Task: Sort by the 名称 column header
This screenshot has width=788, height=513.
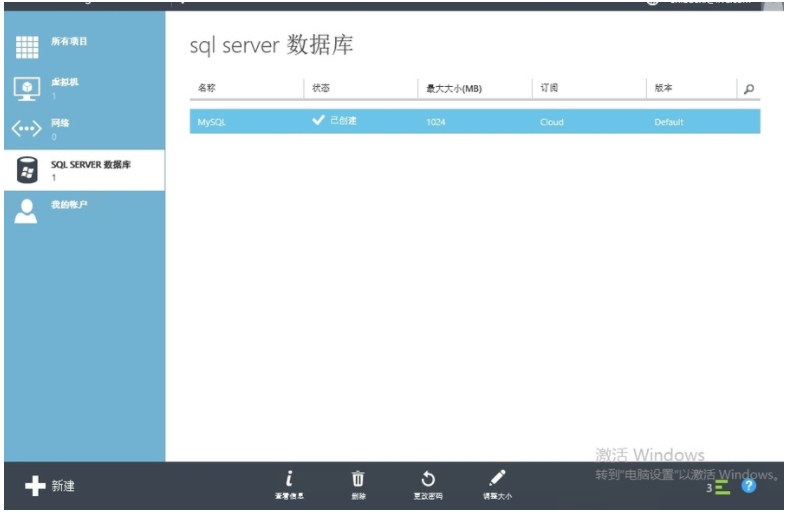Action: [x=207, y=88]
